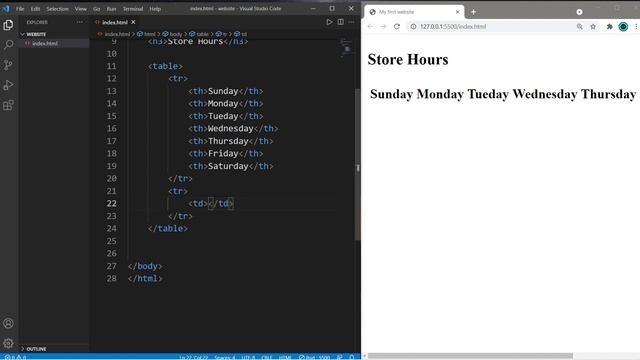Click the table breadcrumb segment
Screen dimensions: 640x360
tap(199, 34)
